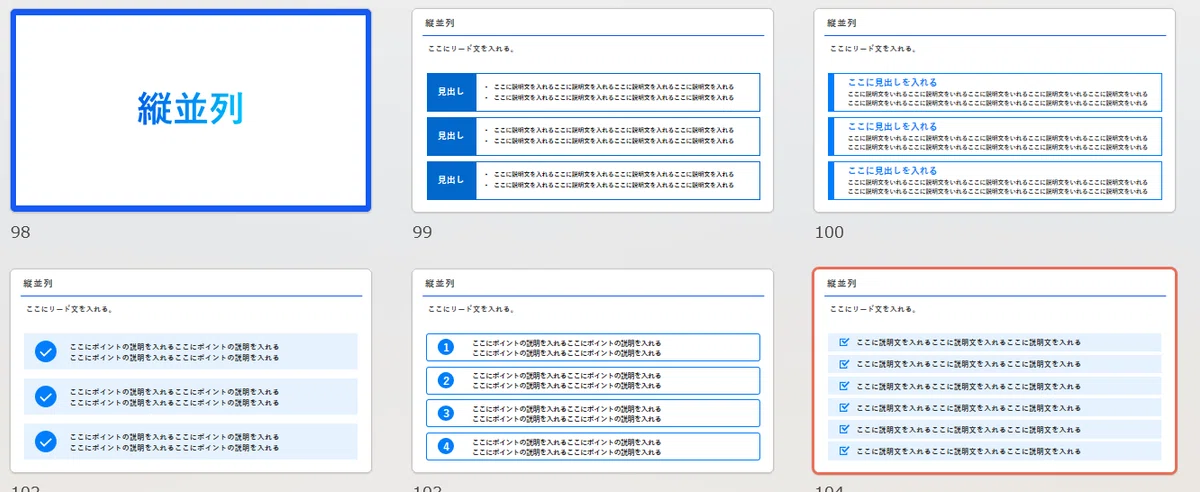The width and height of the screenshot is (1200, 492).
Task: Click the middle round checkmark icon
Action: 46,397
